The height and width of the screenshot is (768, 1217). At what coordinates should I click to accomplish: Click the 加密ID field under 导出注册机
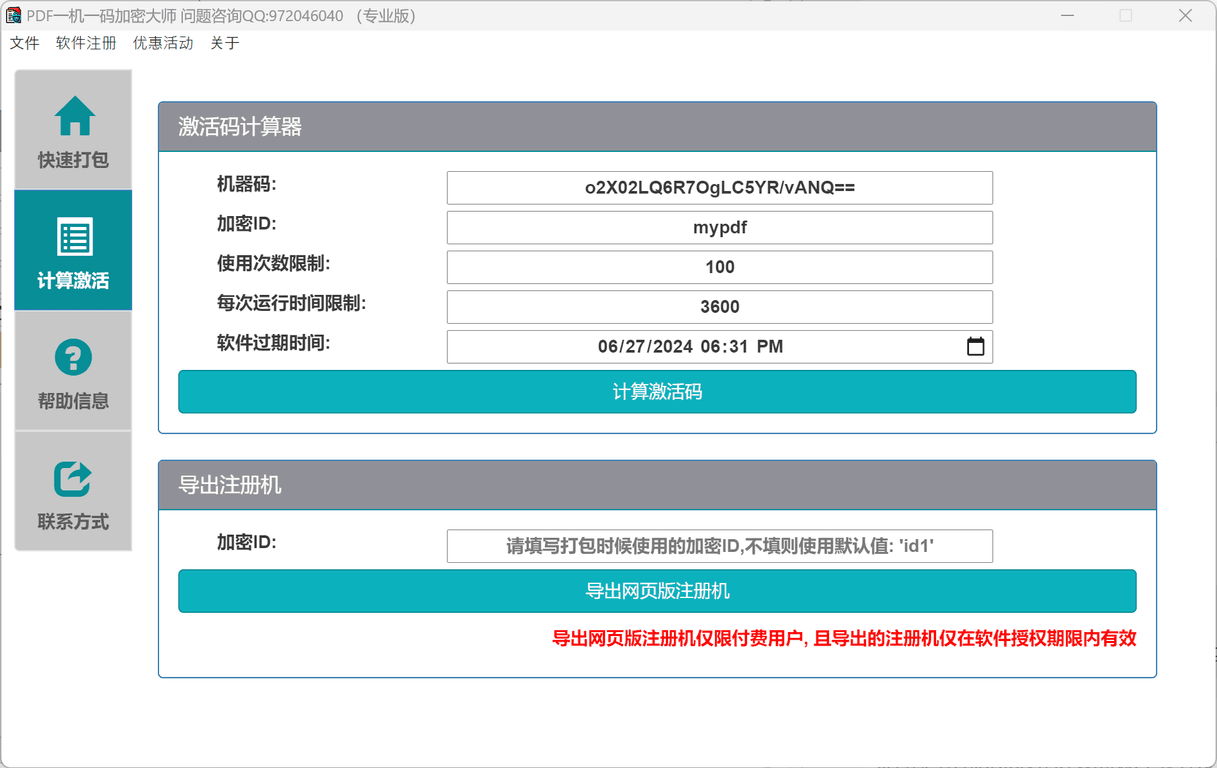click(719, 546)
